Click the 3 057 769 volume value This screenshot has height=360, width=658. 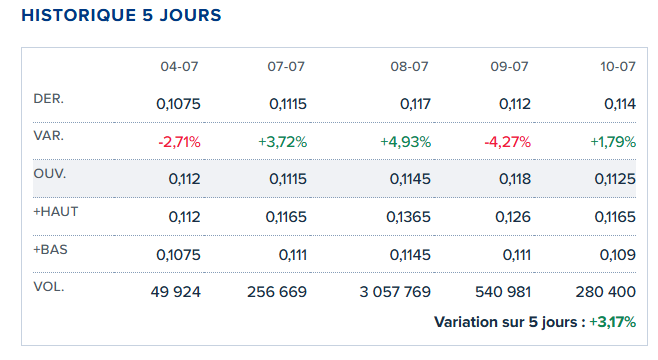tap(395, 292)
